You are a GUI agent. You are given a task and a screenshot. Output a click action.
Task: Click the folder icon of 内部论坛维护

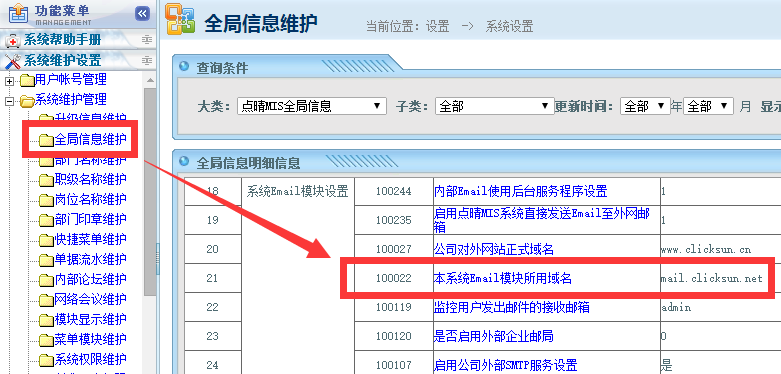[x=46, y=280]
